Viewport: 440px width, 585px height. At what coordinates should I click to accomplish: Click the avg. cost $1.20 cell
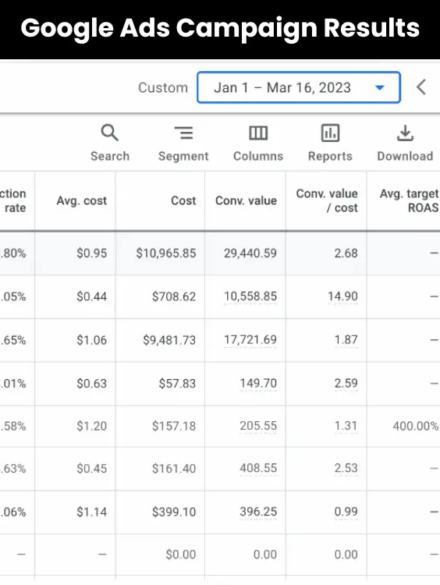[x=92, y=426]
